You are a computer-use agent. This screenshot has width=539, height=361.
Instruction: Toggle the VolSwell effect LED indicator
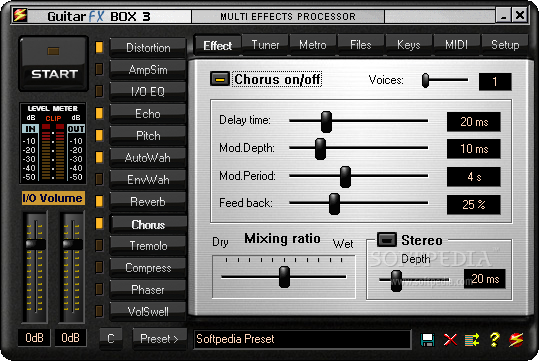coord(99,311)
